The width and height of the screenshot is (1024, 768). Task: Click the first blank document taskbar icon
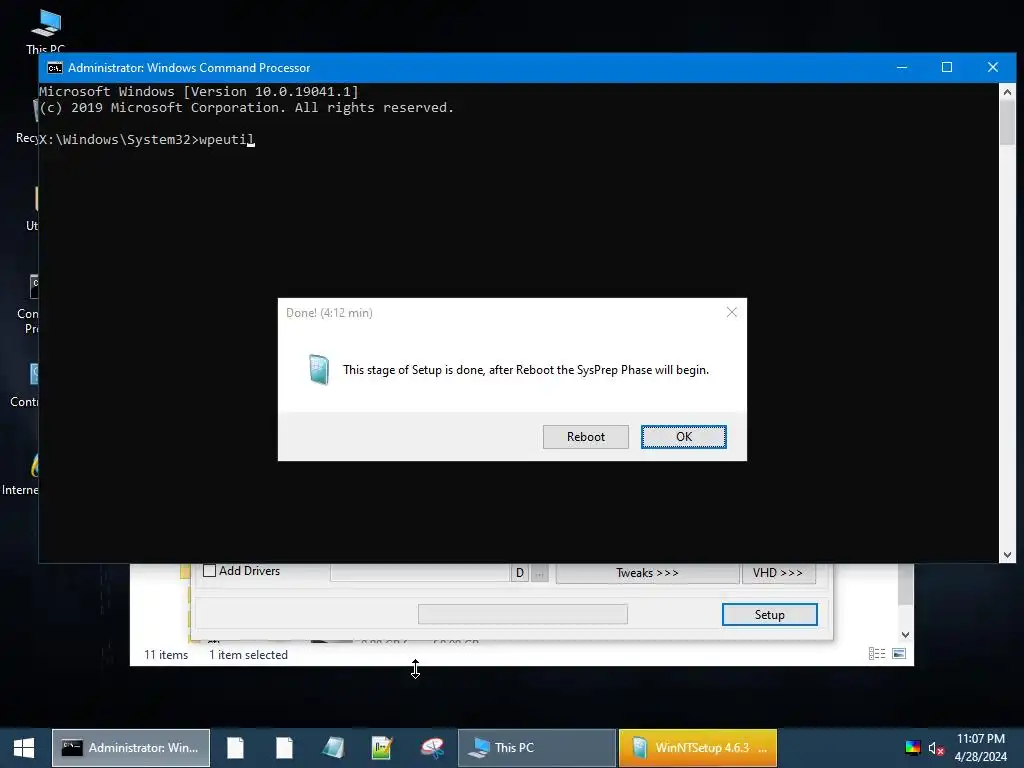[x=235, y=748]
